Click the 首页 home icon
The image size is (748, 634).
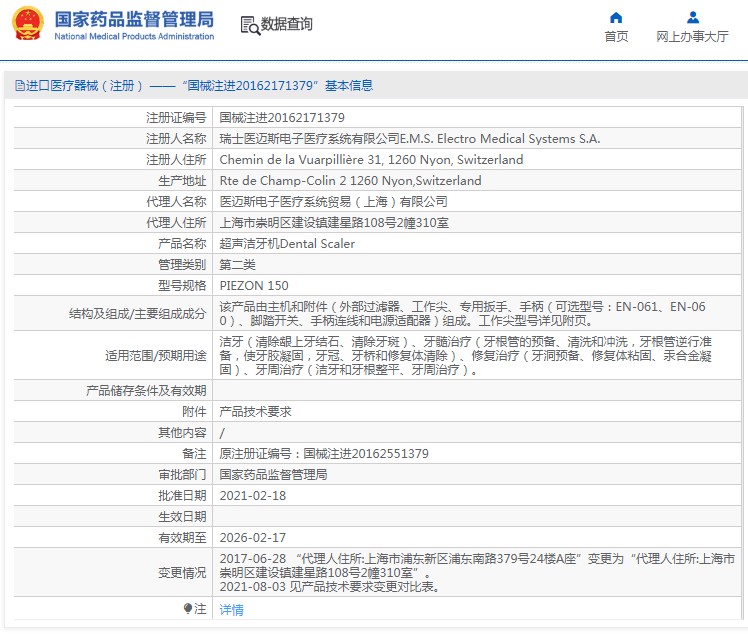click(616, 18)
